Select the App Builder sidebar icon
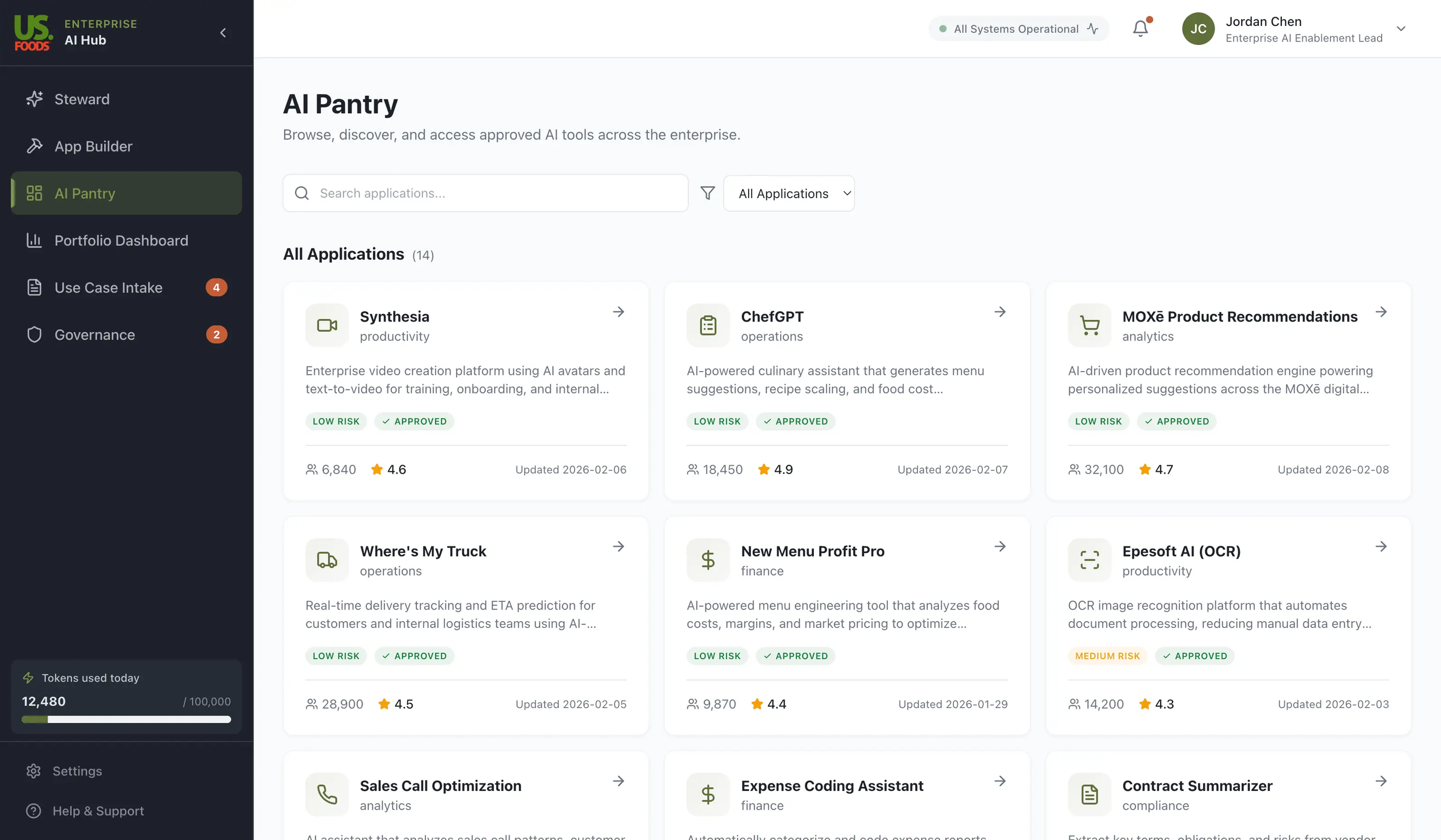The width and height of the screenshot is (1441, 840). (x=35, y=146)
